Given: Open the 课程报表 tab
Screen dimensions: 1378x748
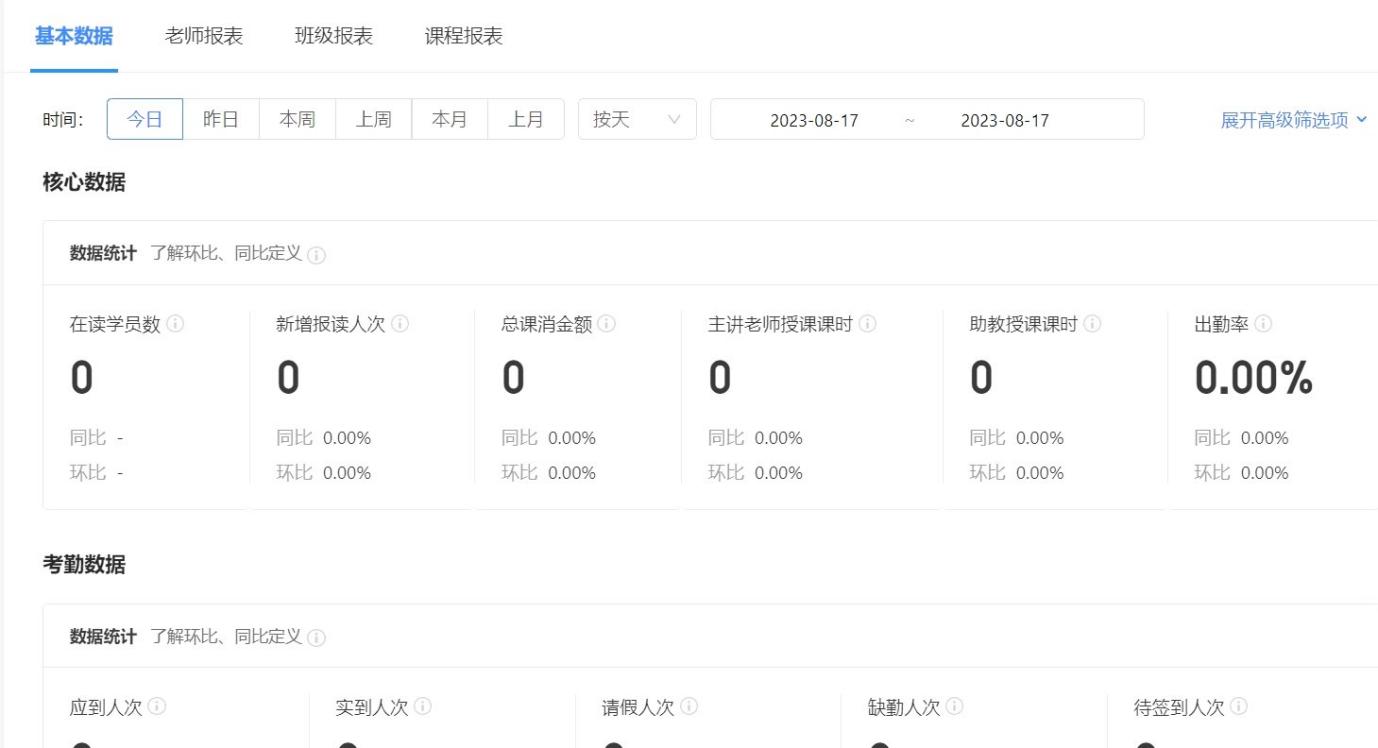Looking at the screenshot, I should (x=464, y=37).
